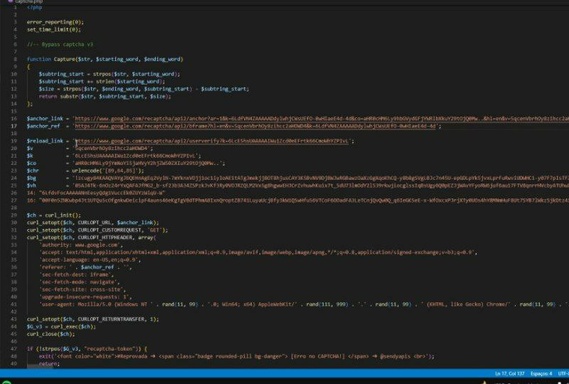Click the '//-- Bypass captcha v3' comment
The width and height of the screenshot is (569, 384).
pyautogui.click(x=60, y=44)
